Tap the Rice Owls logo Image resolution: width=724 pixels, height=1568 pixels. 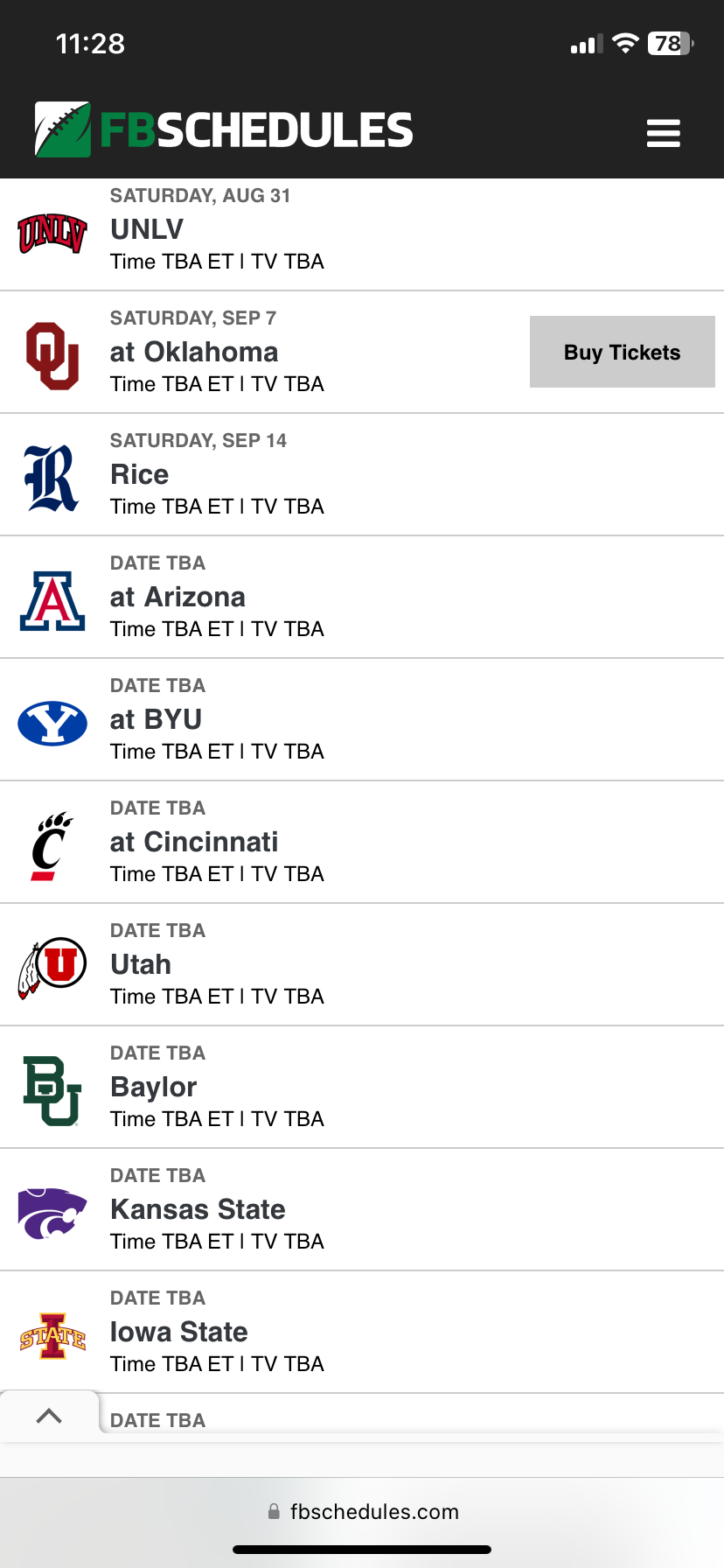click(x=52, y=479)
